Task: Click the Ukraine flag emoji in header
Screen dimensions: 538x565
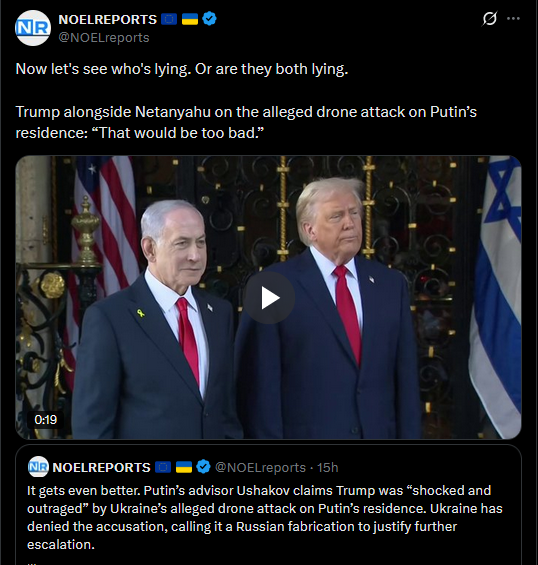Action: coord(190,19)
